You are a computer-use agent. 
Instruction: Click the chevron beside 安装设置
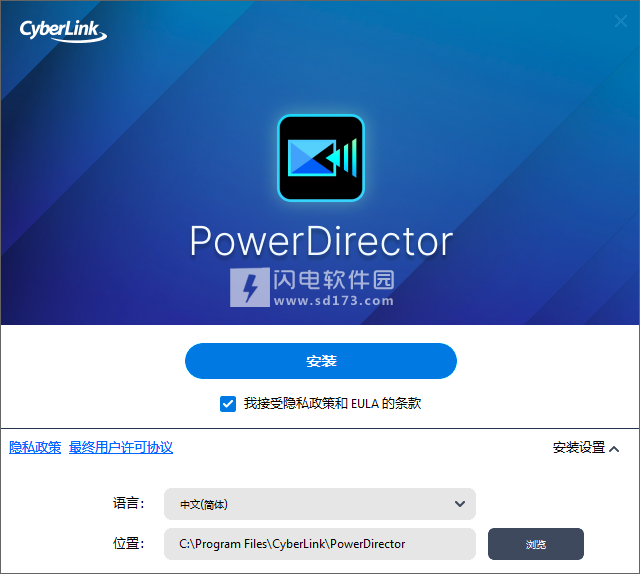click(614, 448)
